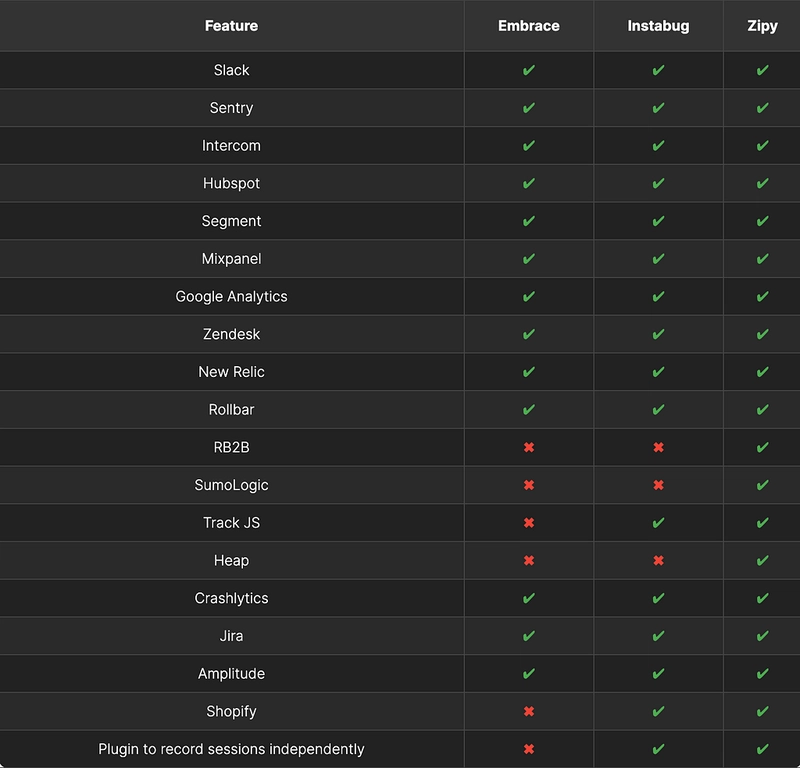This screenshot has height=768, width=800.
Task: Click Instabug's red cross in SumoLogic row
Action: (658, 485)
